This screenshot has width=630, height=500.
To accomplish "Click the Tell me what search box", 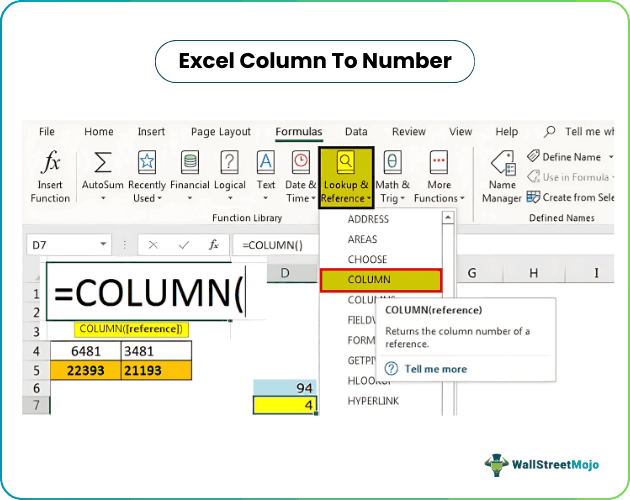I will tap(589, 131).
